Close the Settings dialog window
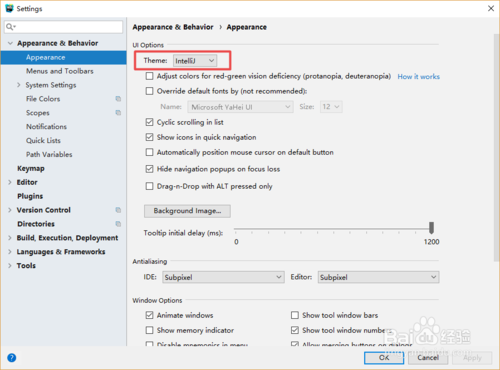This screenshot has width=500, height=370. pyautogui.click(x=491, y=8)
